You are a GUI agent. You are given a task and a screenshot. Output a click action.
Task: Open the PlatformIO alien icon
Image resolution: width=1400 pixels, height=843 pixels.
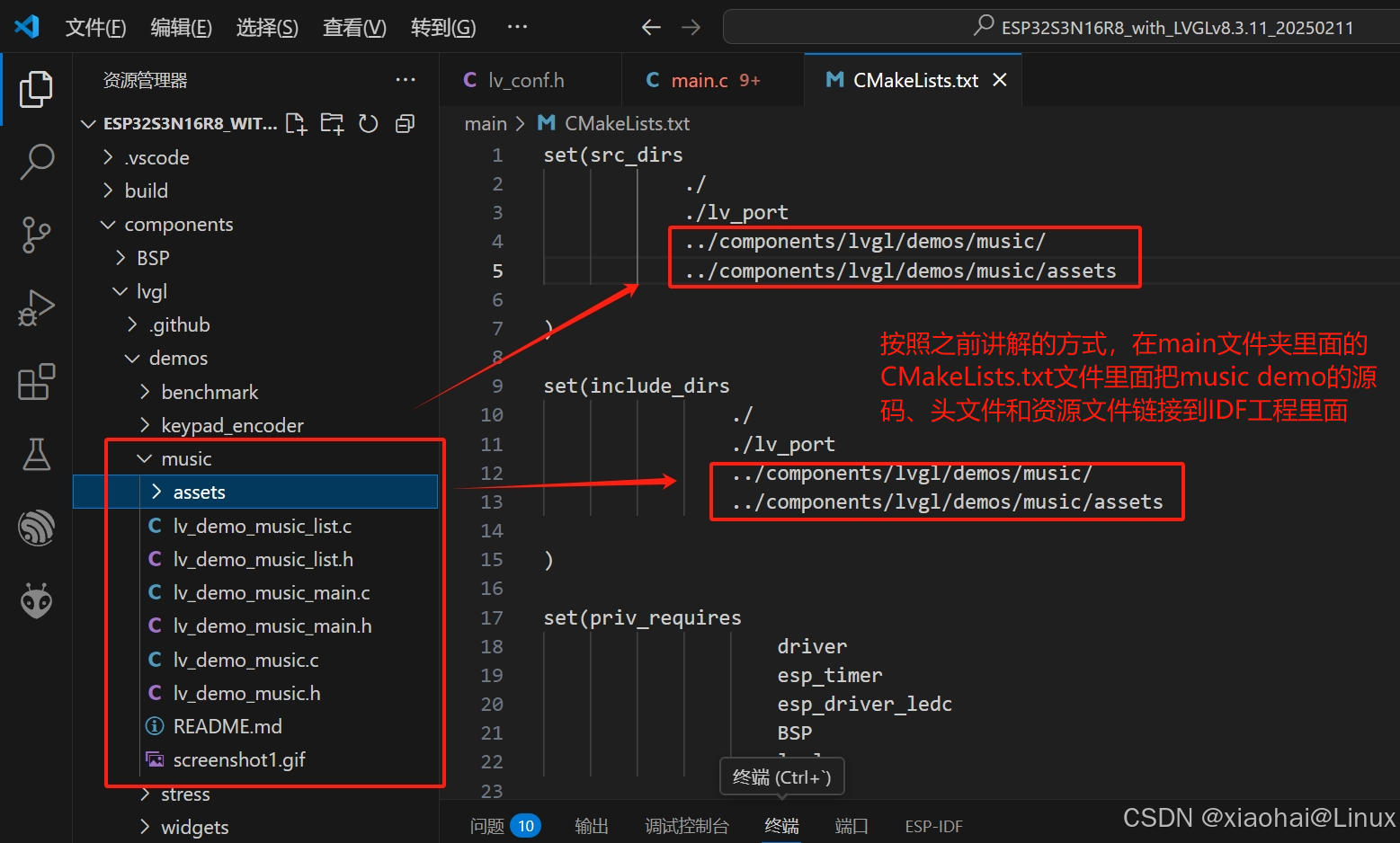coord(36,600)
